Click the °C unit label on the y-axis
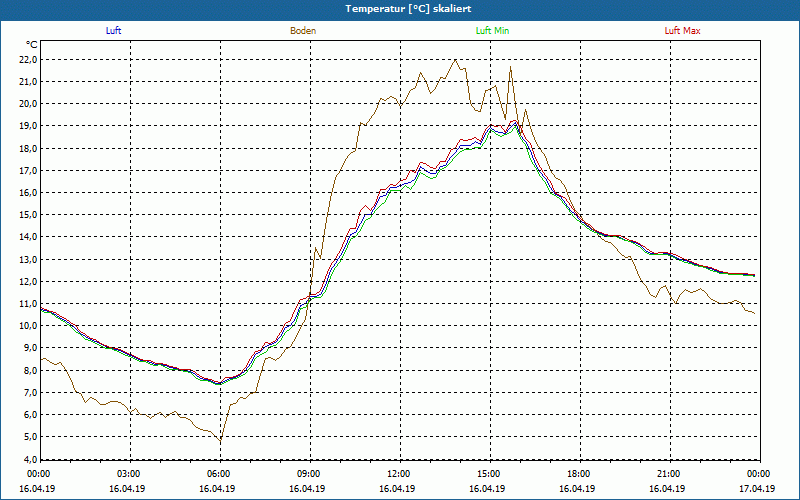The width and height of the screenshot is (800, 500). [x=32, y=45]
